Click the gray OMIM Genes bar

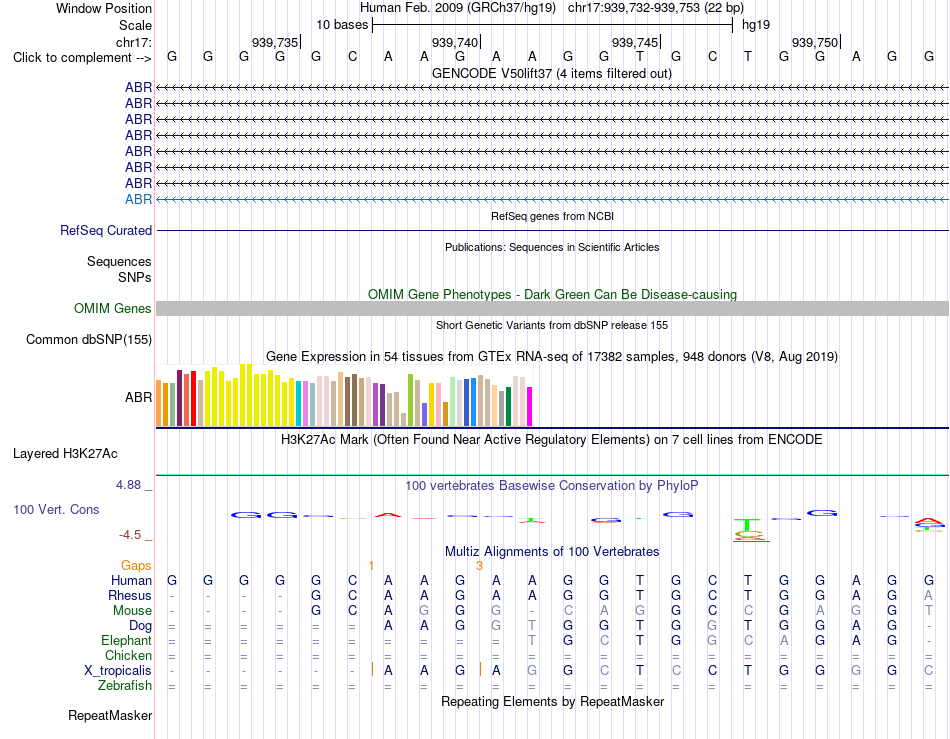(x=553, y=308)
